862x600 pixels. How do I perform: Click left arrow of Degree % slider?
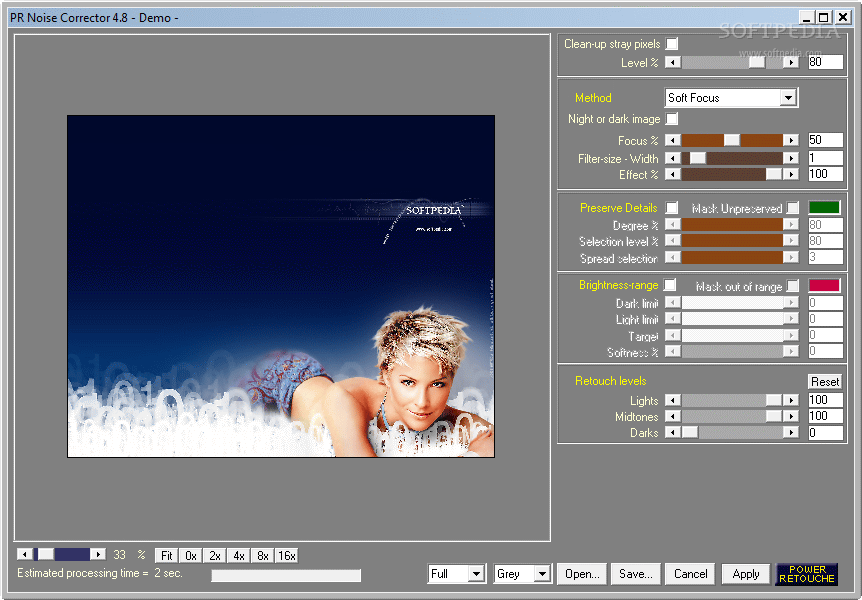[x=672, y=224]
